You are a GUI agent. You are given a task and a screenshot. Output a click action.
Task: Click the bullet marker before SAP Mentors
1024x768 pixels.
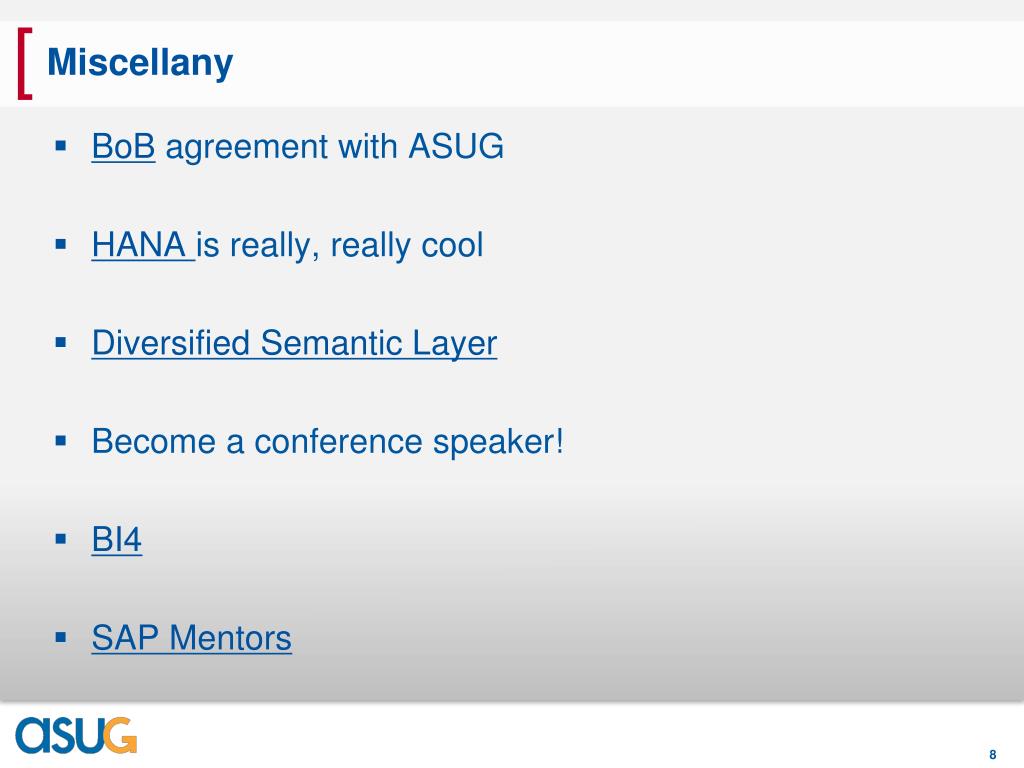[x=61, y=637]
